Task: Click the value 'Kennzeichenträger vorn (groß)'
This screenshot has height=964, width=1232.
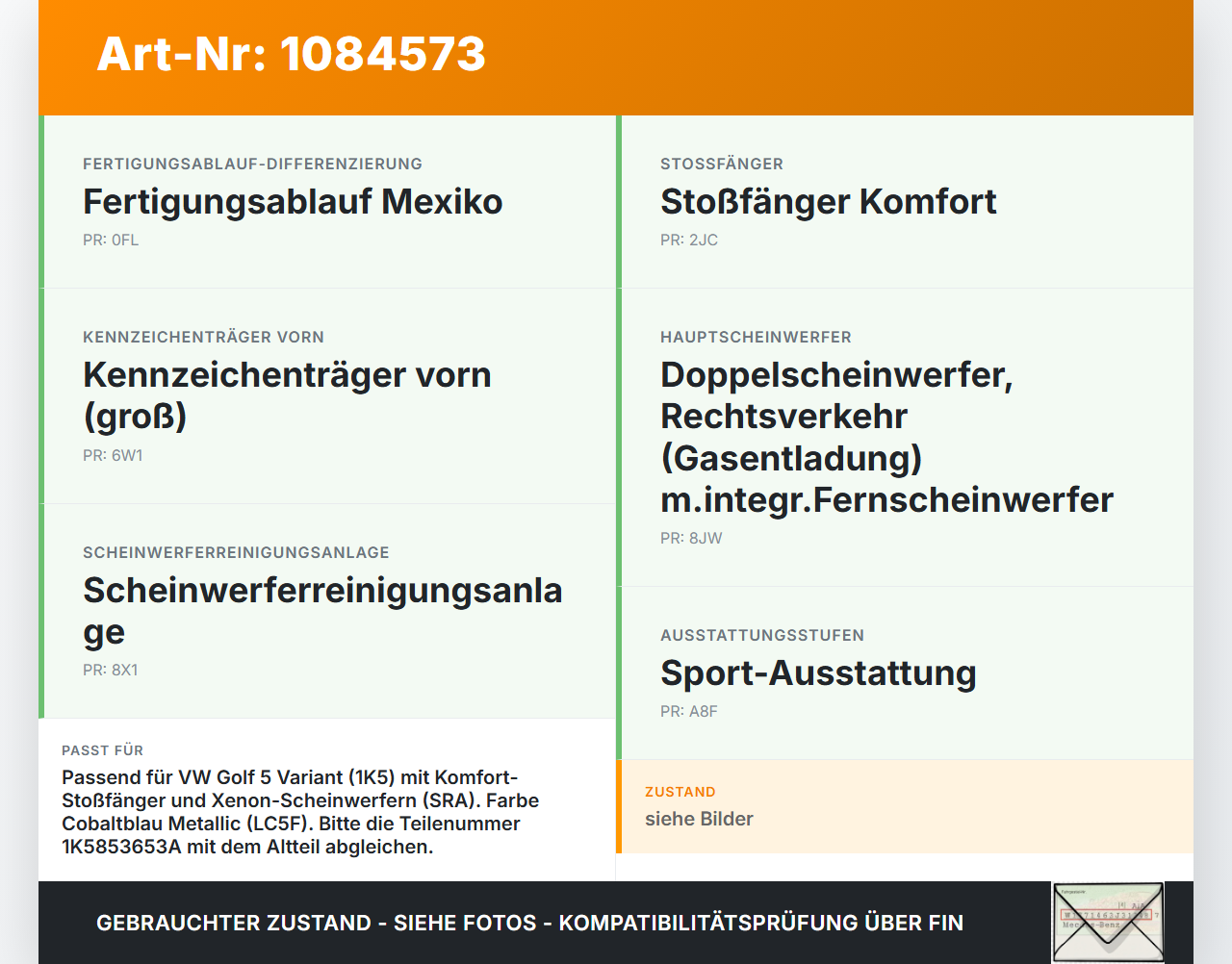Action: pos(287,395)
